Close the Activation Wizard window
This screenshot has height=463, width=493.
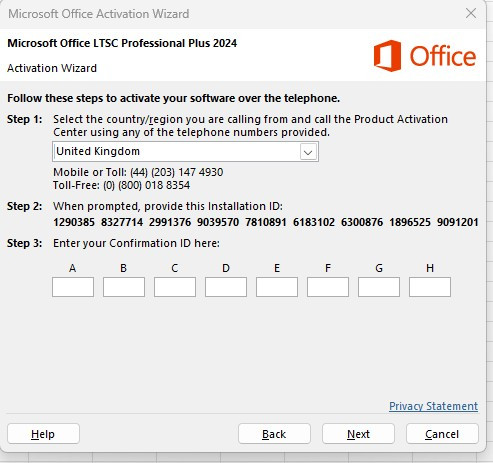(471, 14)
